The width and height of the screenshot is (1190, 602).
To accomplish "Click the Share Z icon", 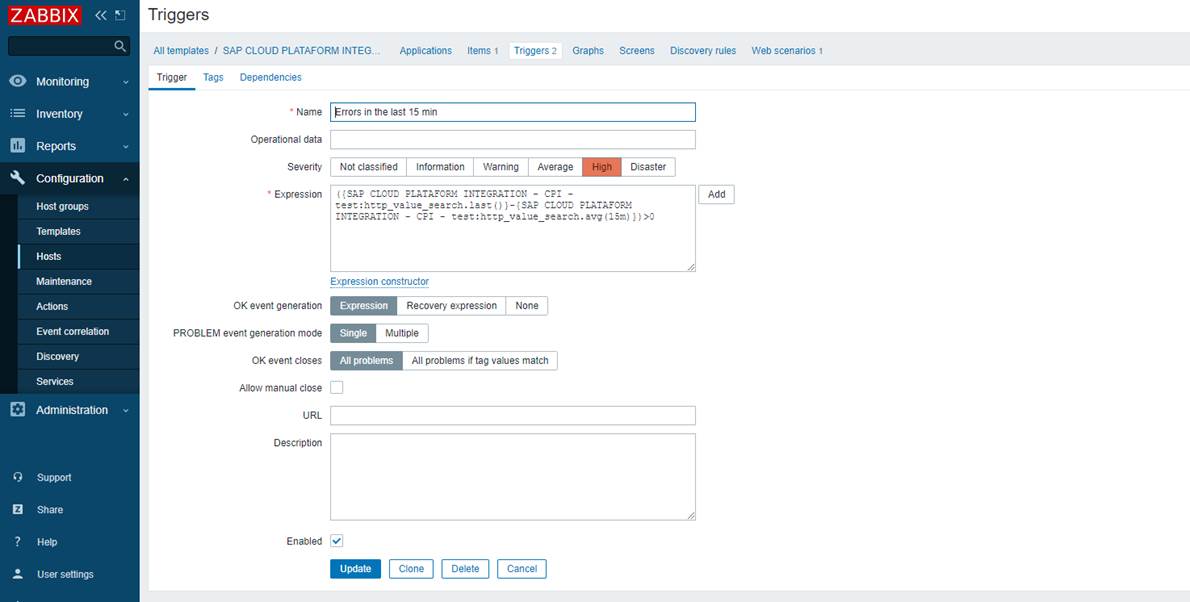I will click(x=18, y=509).
